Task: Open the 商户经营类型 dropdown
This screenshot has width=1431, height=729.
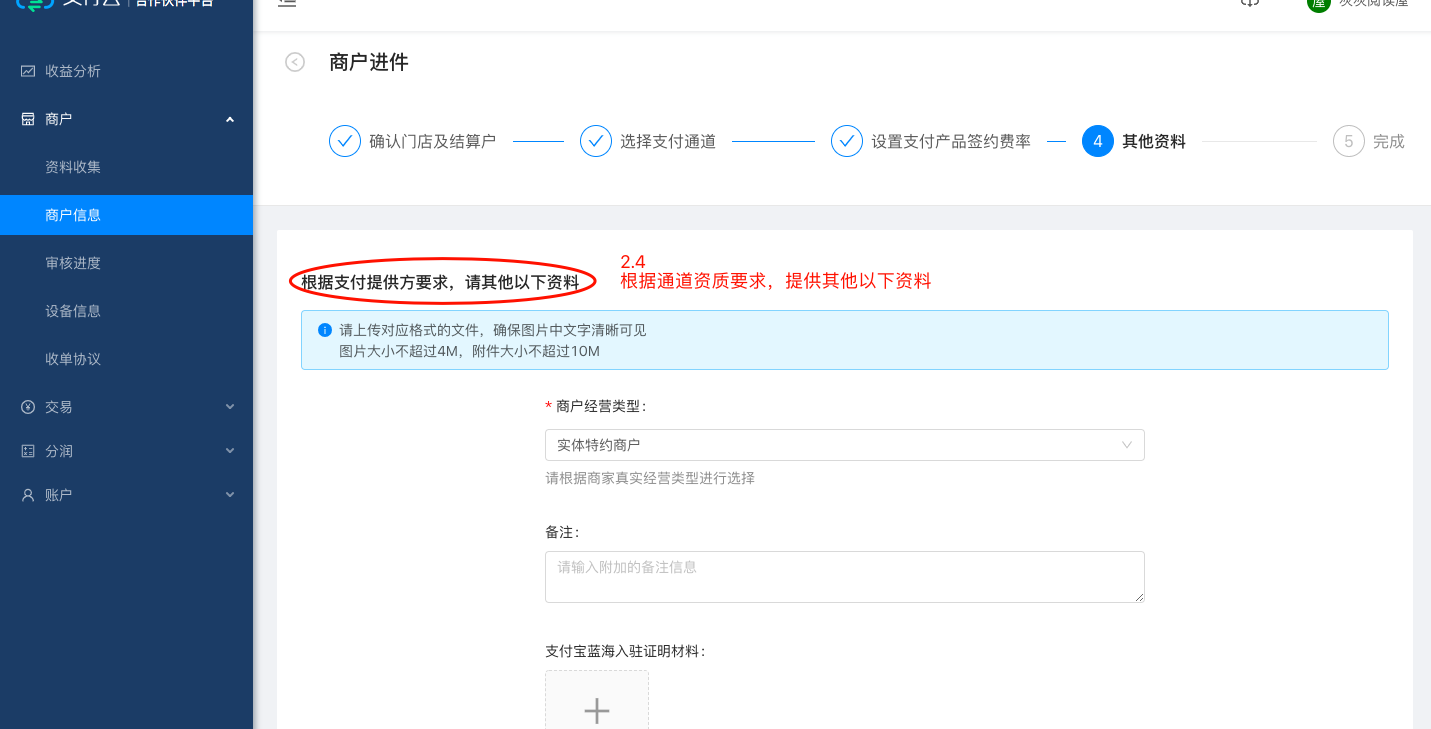Action: coord(845,445)
